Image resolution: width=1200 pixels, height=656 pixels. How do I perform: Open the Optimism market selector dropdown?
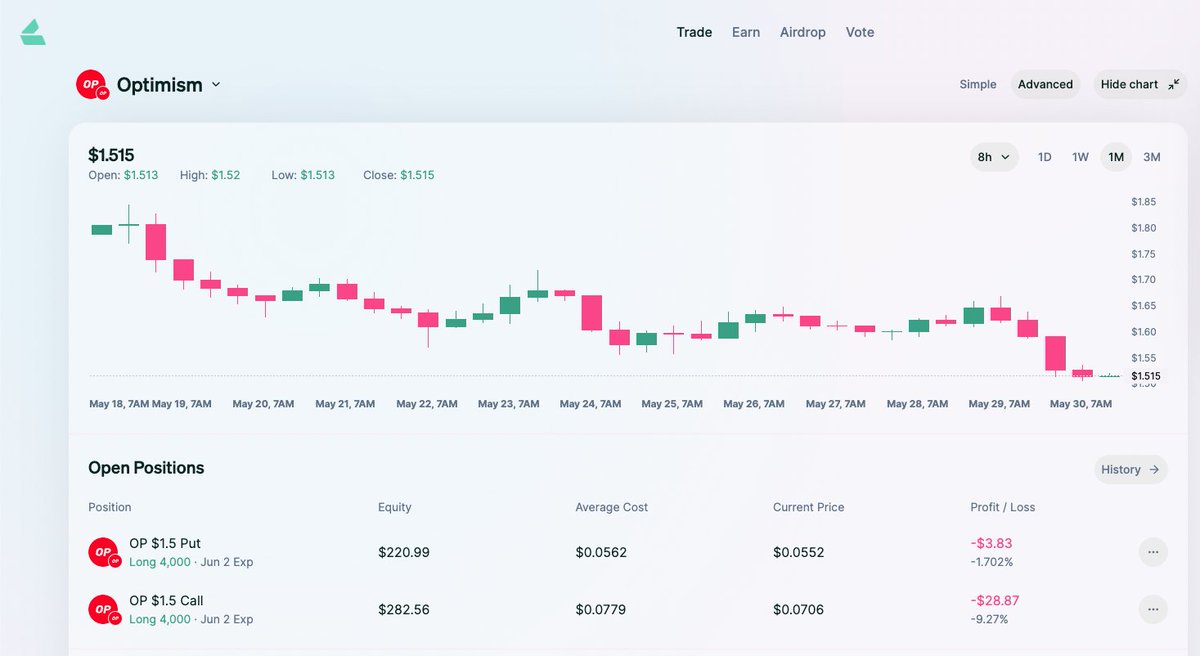click(216, 84)
